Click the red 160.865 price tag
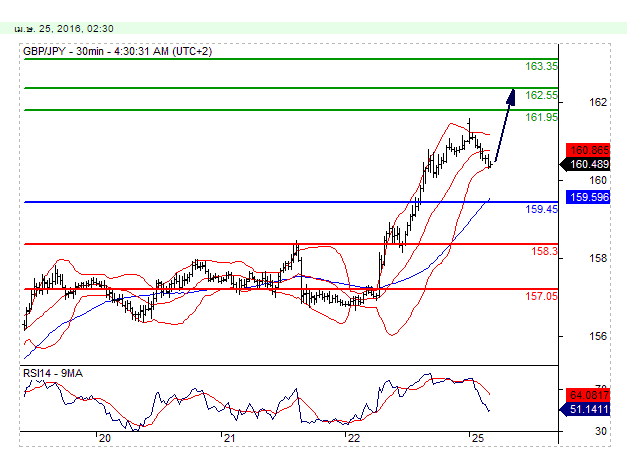This screenshot has height=469, width=627. click(x=589, y=148)
